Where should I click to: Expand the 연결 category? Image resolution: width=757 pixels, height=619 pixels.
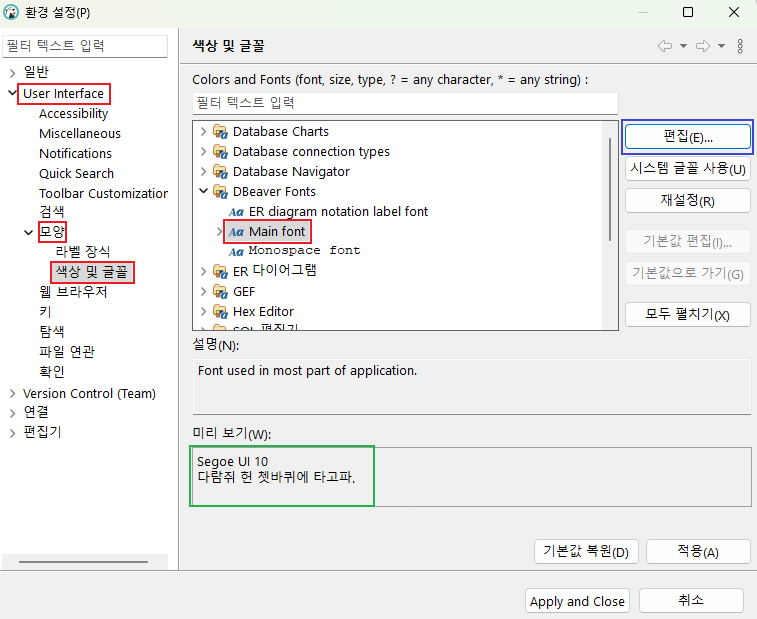13,413
